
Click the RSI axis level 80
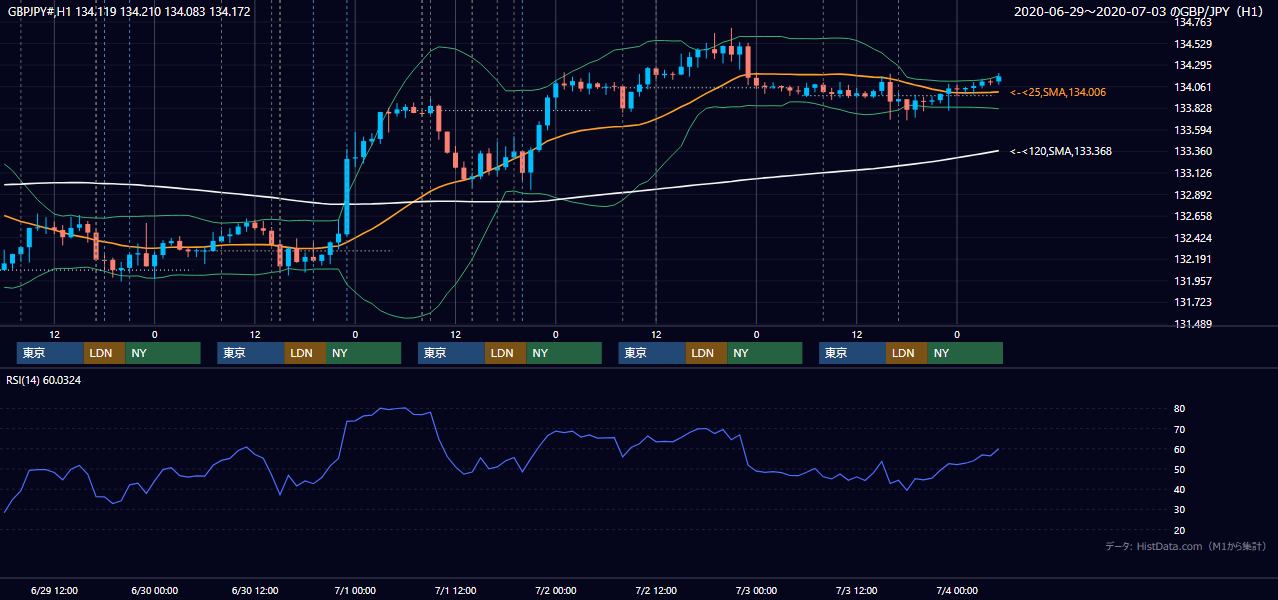pos(1180,409)
